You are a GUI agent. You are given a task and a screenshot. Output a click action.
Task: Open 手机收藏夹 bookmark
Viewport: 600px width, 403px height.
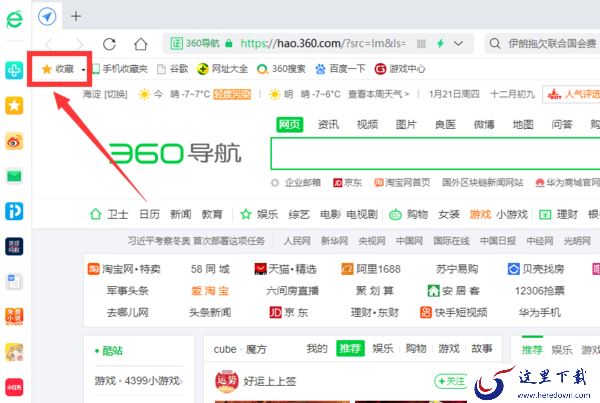tap(120, 69)
